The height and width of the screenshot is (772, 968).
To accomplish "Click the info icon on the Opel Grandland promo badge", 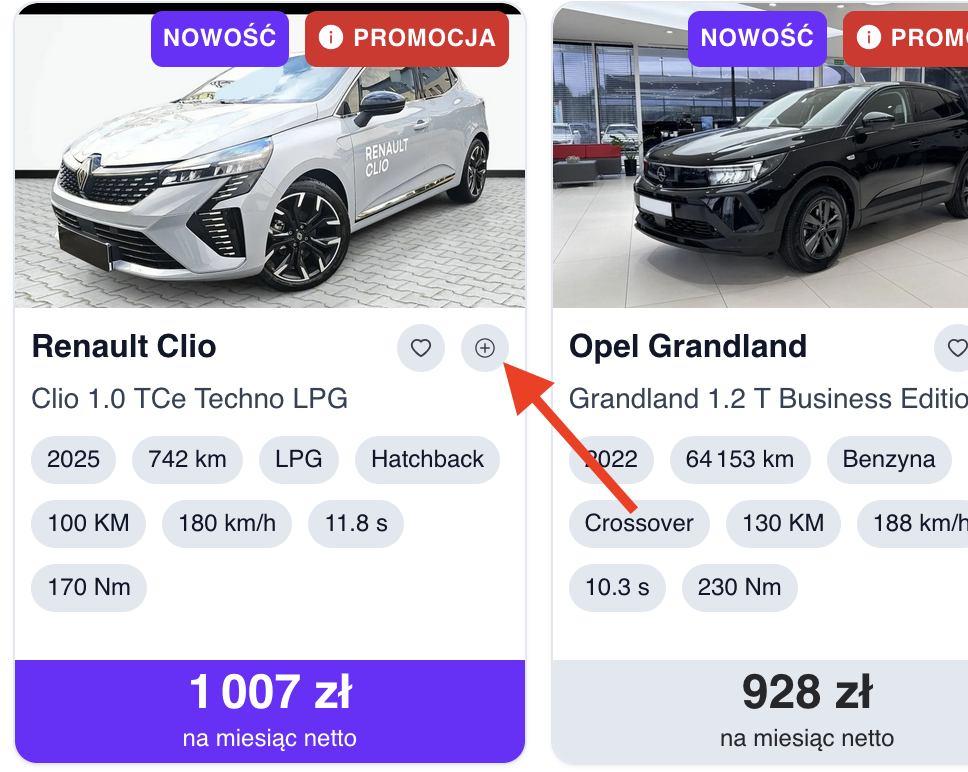I will coord(868,38).
